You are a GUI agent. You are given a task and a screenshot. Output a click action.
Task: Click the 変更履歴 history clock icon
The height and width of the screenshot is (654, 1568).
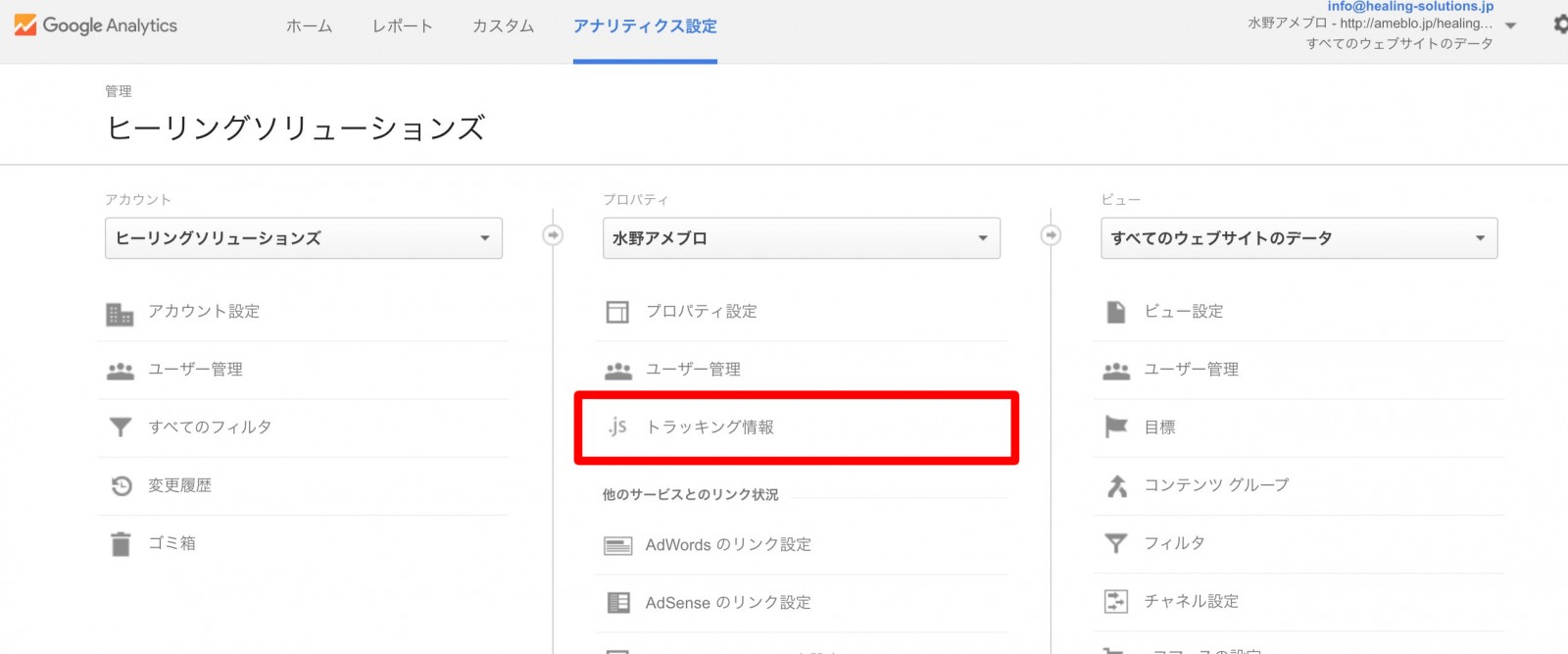click(x=121, y=485)
